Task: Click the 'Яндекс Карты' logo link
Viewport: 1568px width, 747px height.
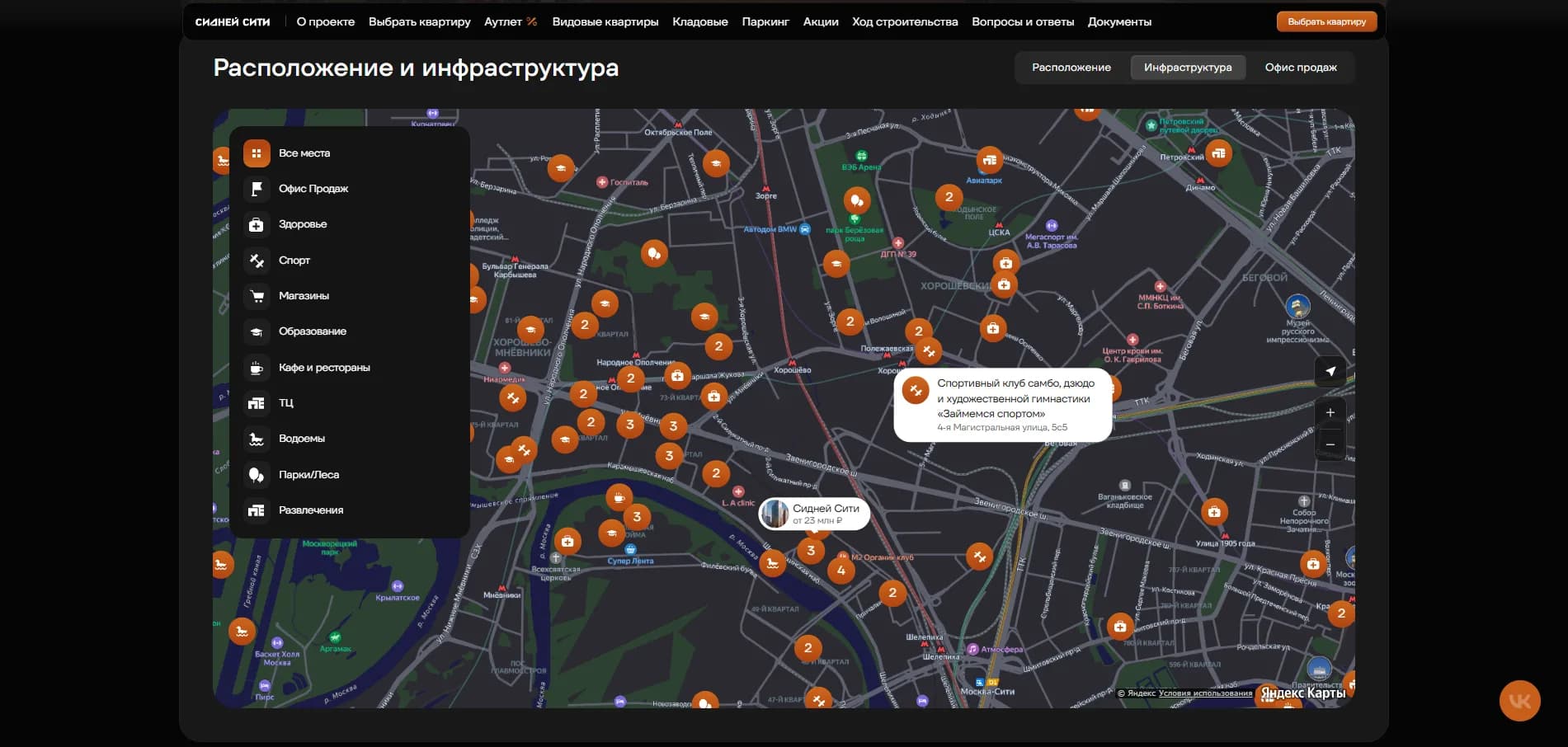Action: 1302,693
